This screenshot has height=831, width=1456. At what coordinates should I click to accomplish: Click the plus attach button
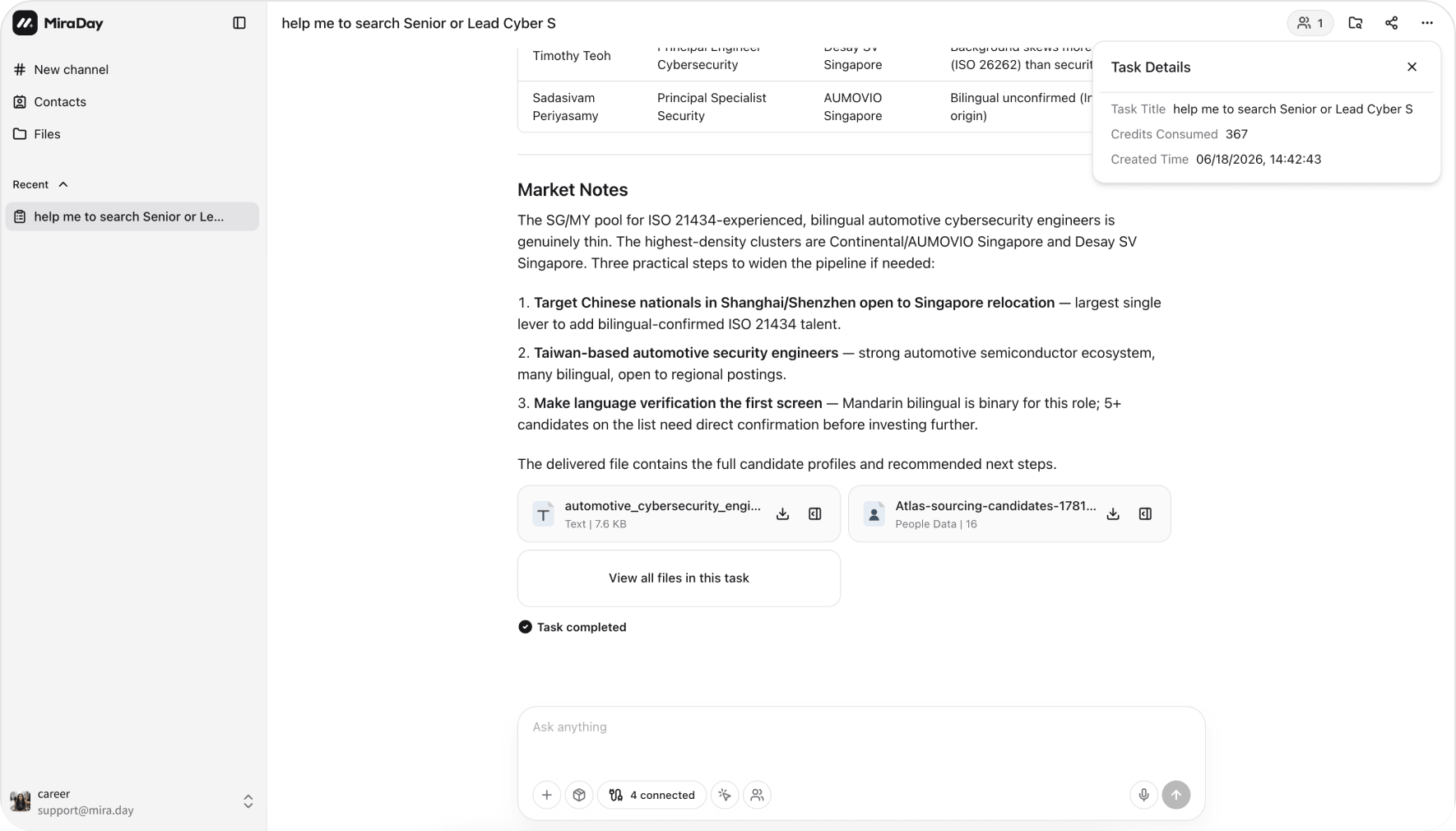click(x=547, y=795)
